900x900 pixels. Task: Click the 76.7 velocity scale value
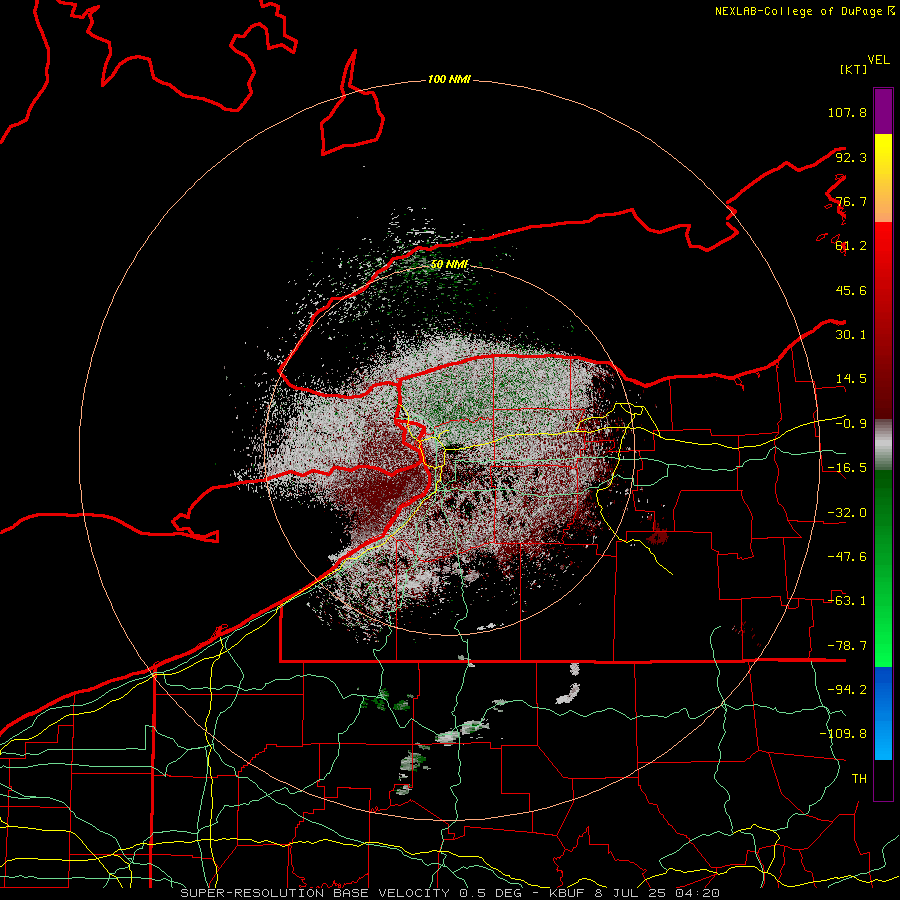coord(851,201)
